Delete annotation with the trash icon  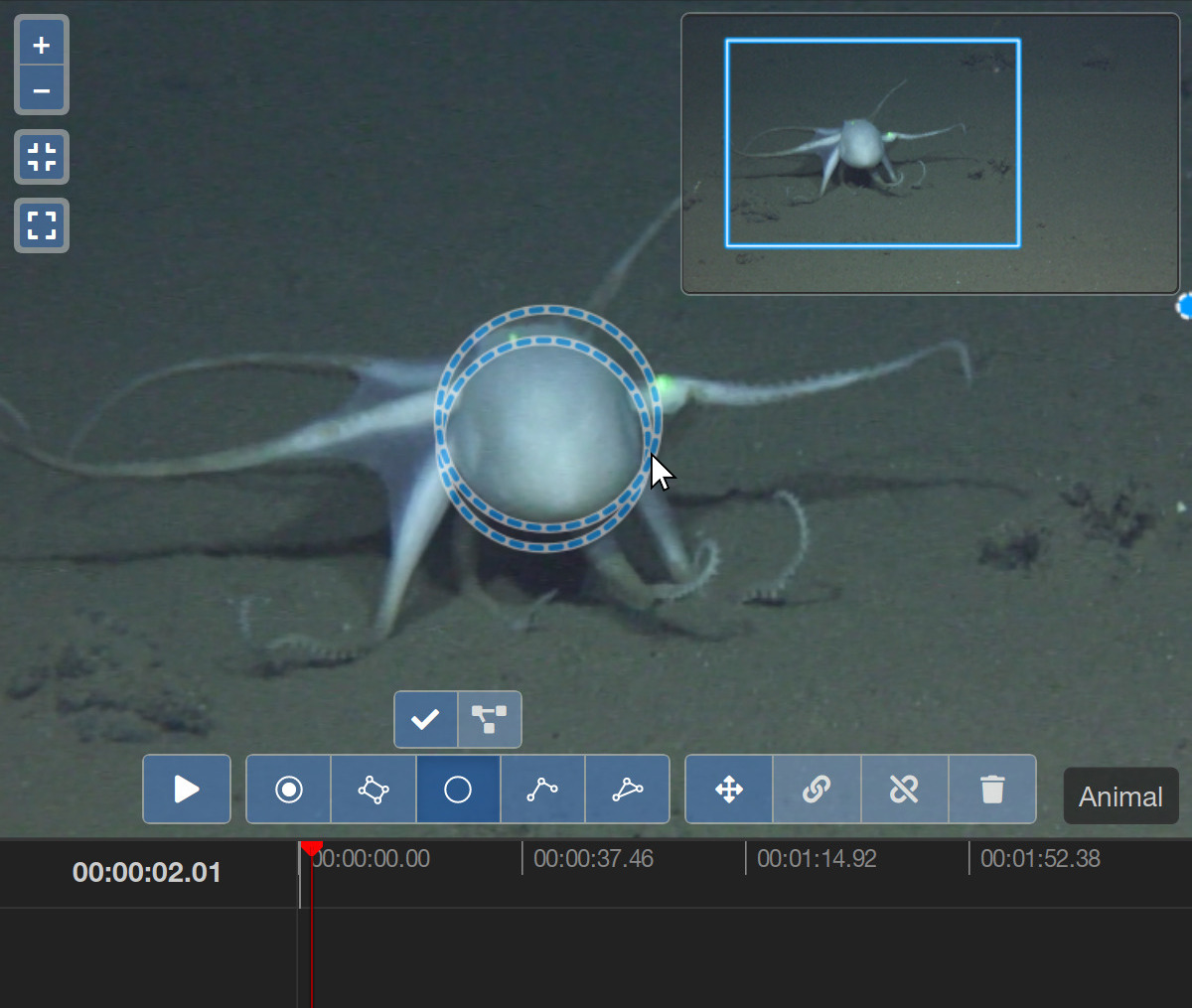[991, 790]
